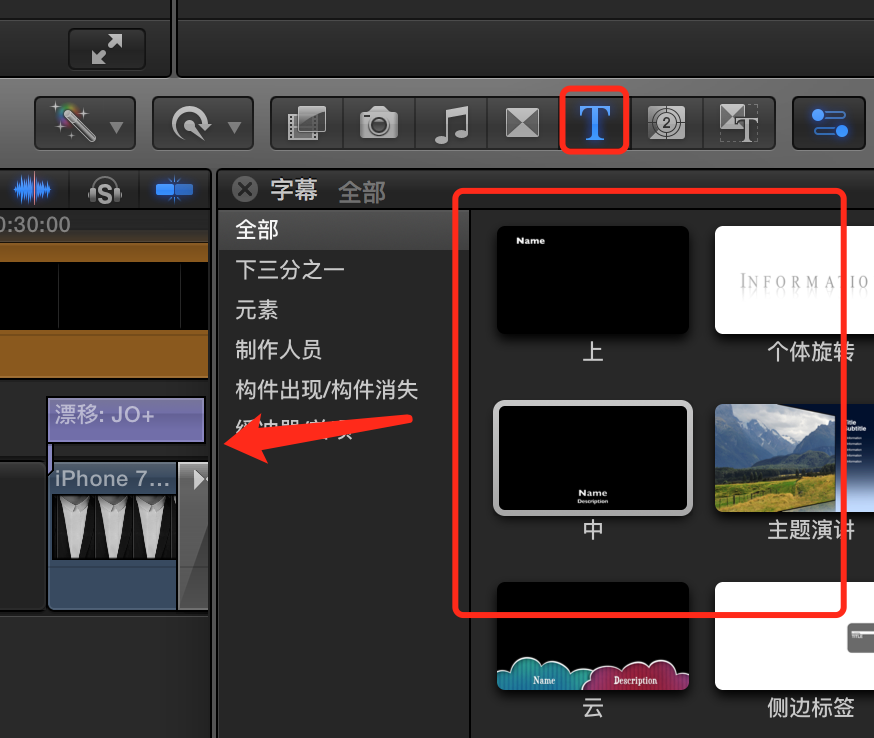Select the 侧边标签 title thumbnail
This screenshot has height=738, width=874.
[794, 636]
